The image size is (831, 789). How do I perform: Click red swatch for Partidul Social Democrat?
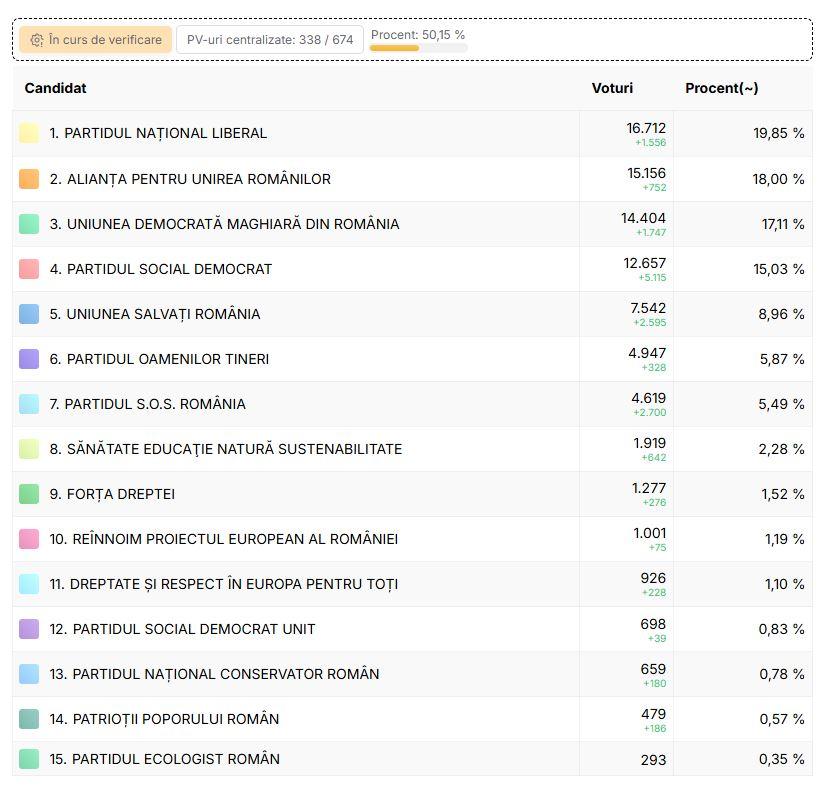click(x=29, y=269)
